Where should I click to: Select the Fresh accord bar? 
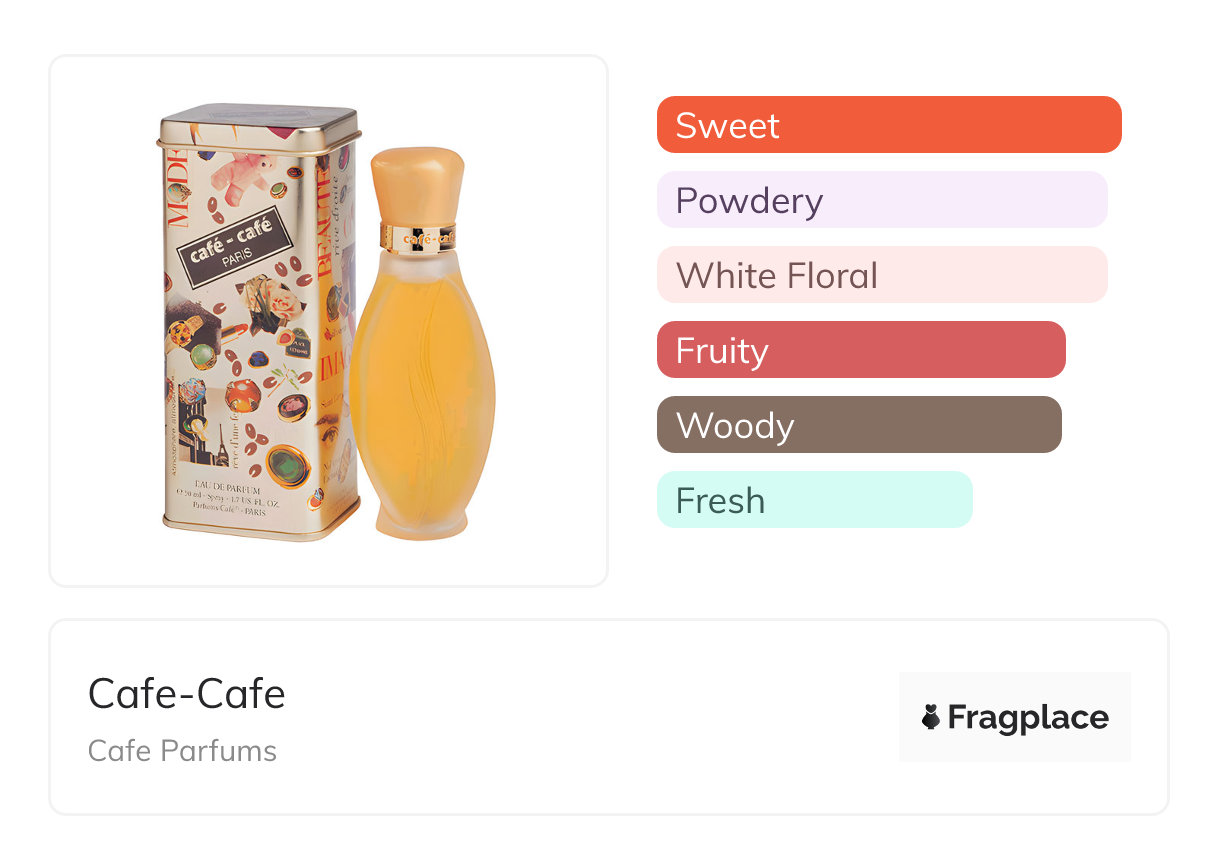tap(814, 500)
